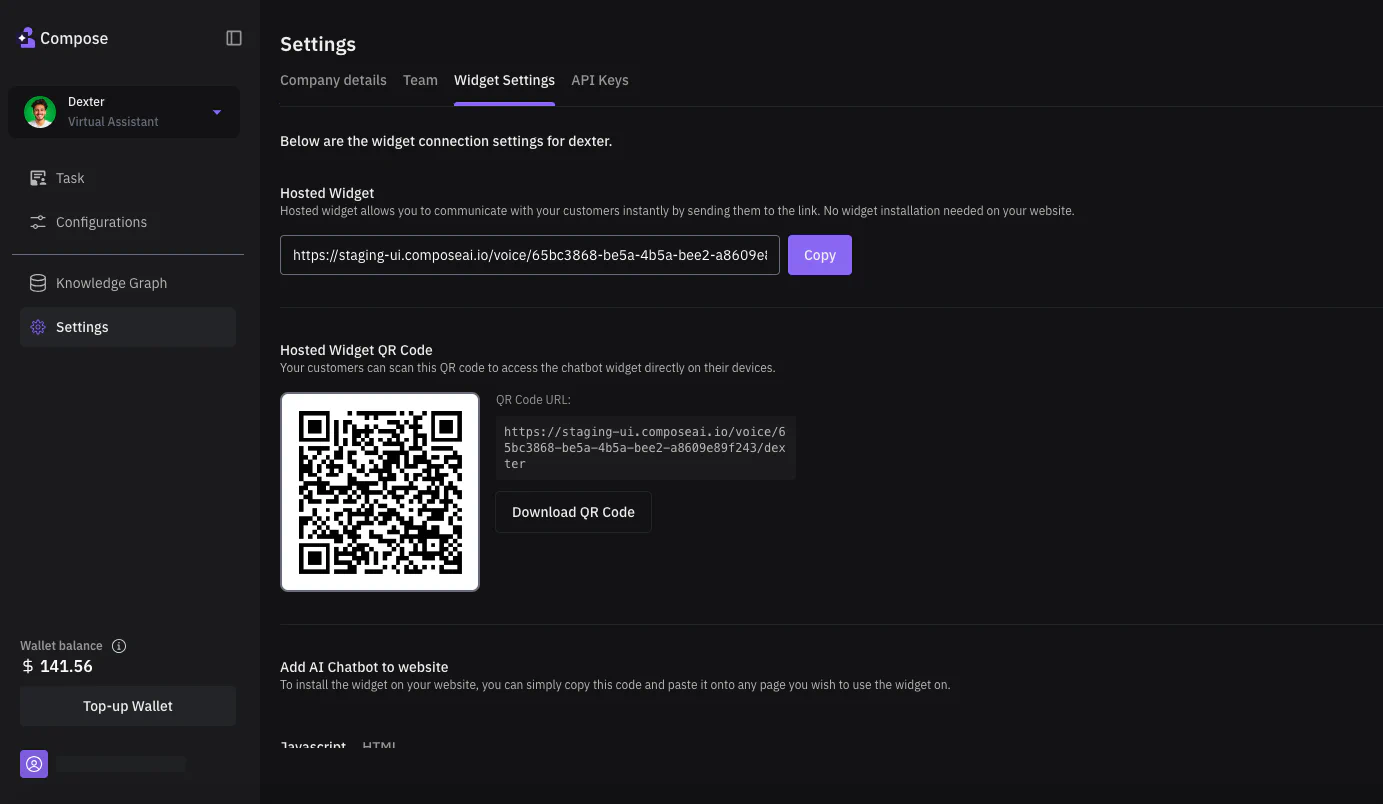Click the Settings page title
The width and height of the screenshot is (1383, 804).
[x=318, y=44]
